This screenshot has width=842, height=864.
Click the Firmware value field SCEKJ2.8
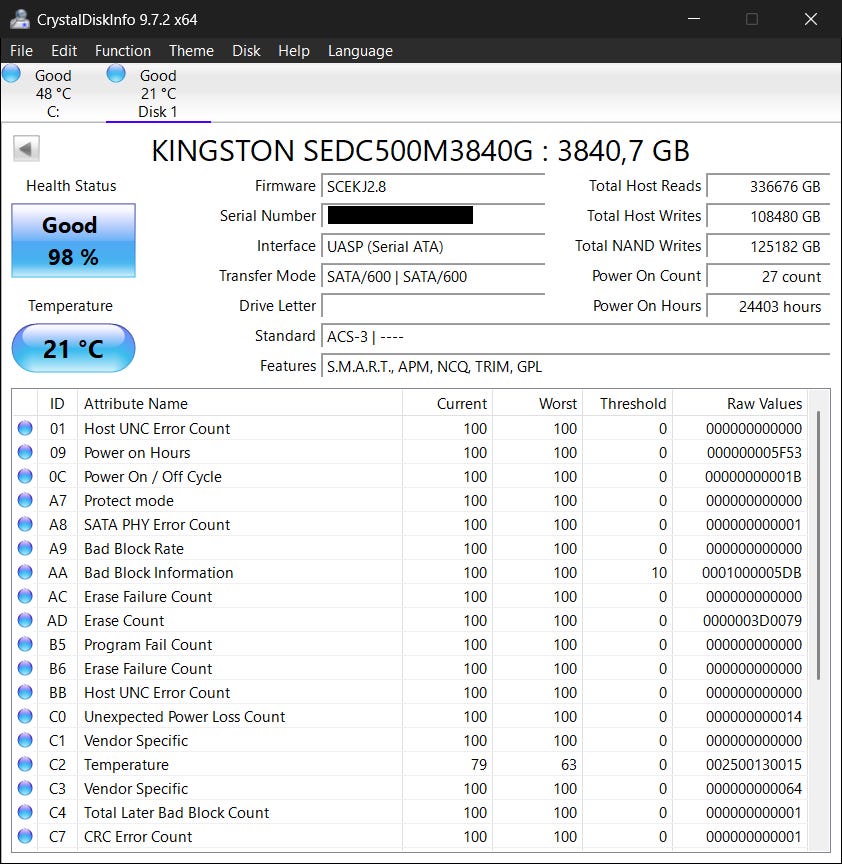(x=433, y=187)
